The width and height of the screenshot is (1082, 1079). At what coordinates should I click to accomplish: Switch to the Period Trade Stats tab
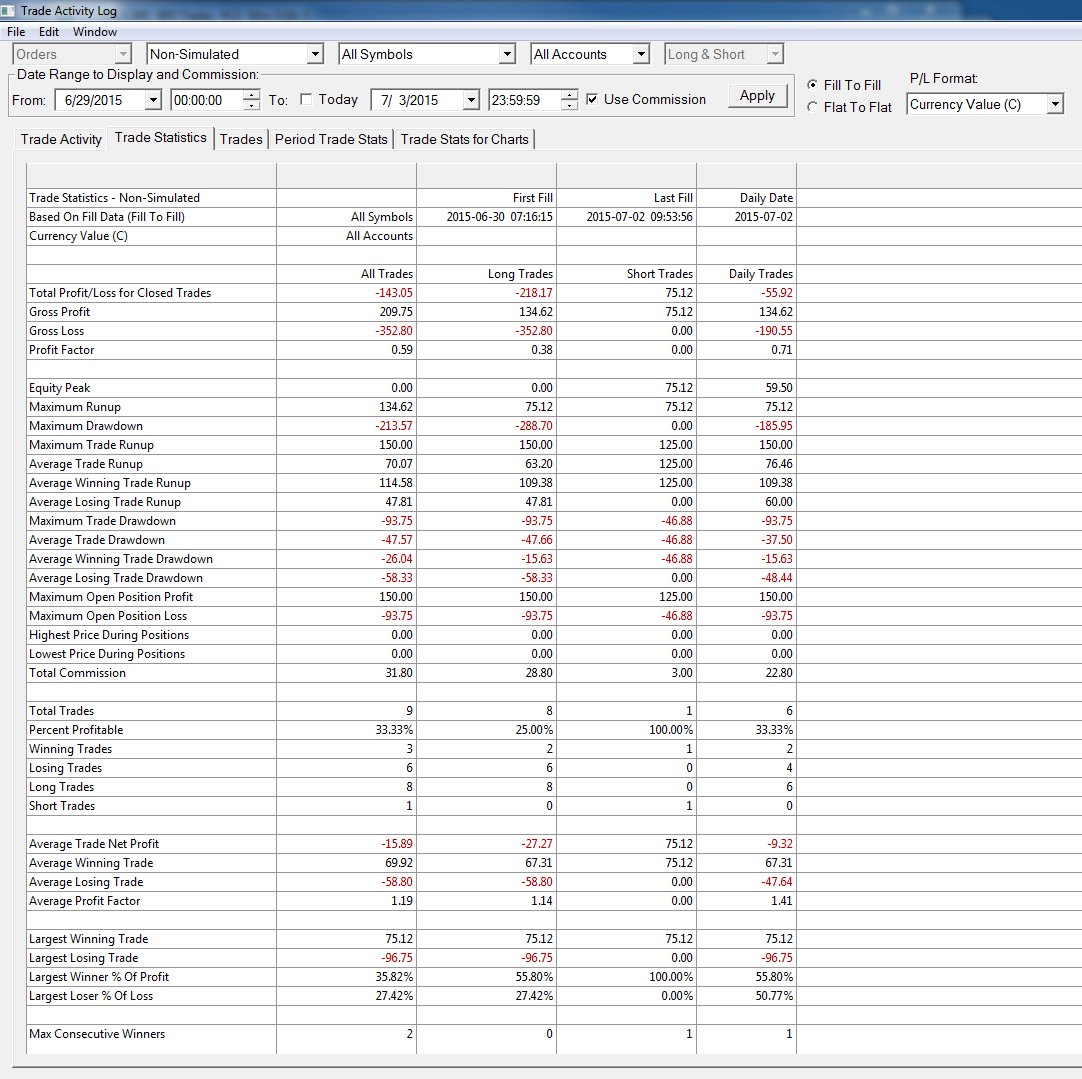pyautogui.click(x=331, y=139)
